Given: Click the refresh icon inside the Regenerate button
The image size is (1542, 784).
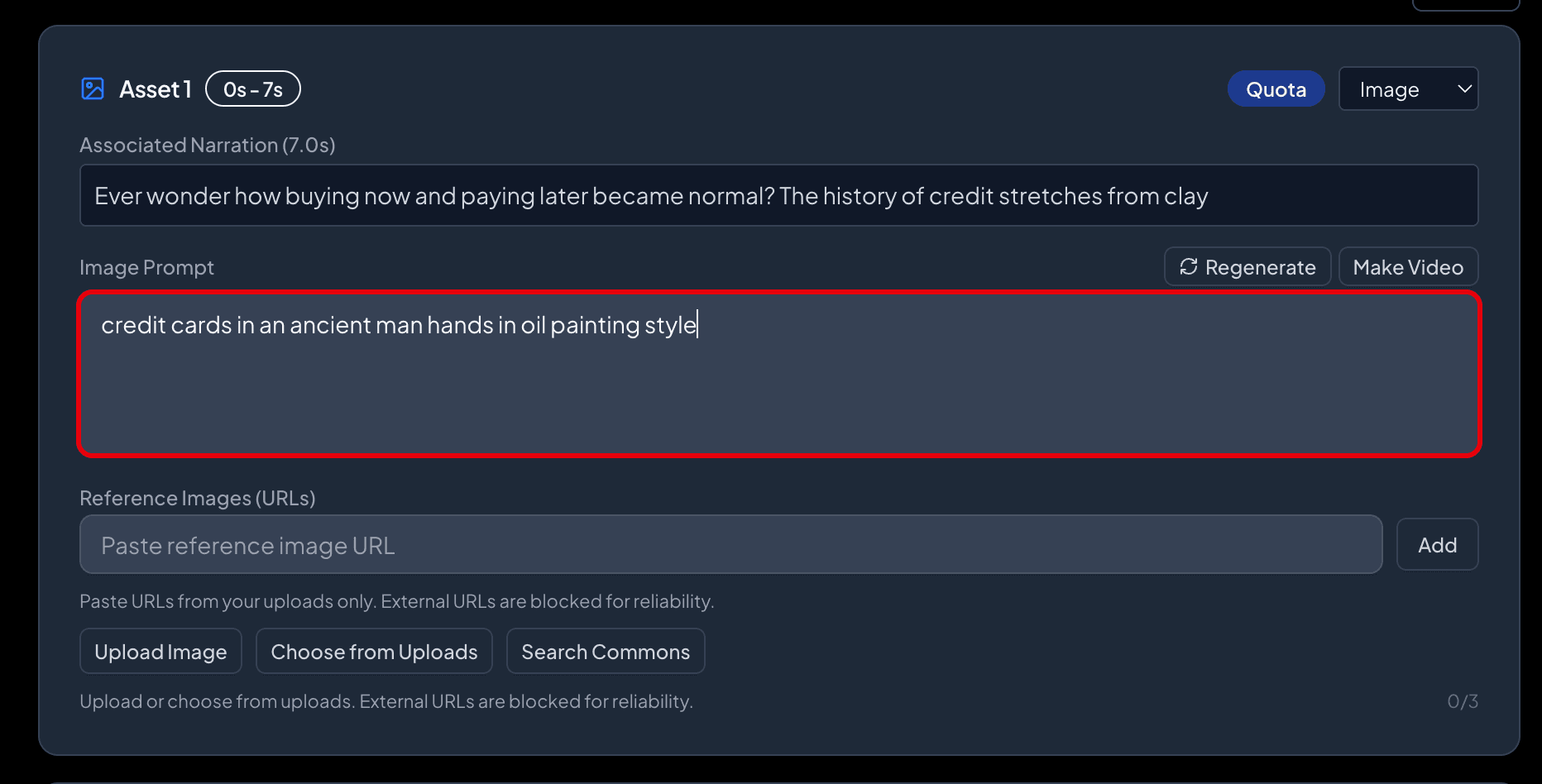Looking at the screenshot, I should tap(1190, 266).
